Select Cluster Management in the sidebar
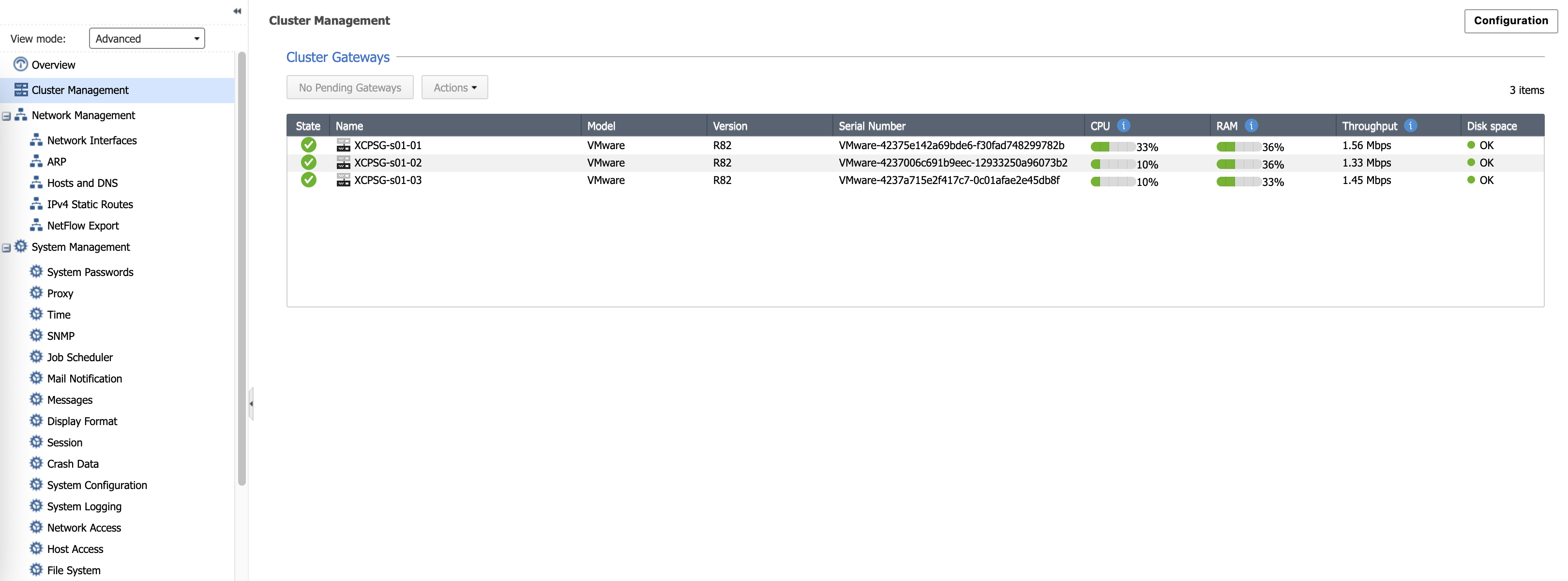1568x581 pixels. coord(80,90)
